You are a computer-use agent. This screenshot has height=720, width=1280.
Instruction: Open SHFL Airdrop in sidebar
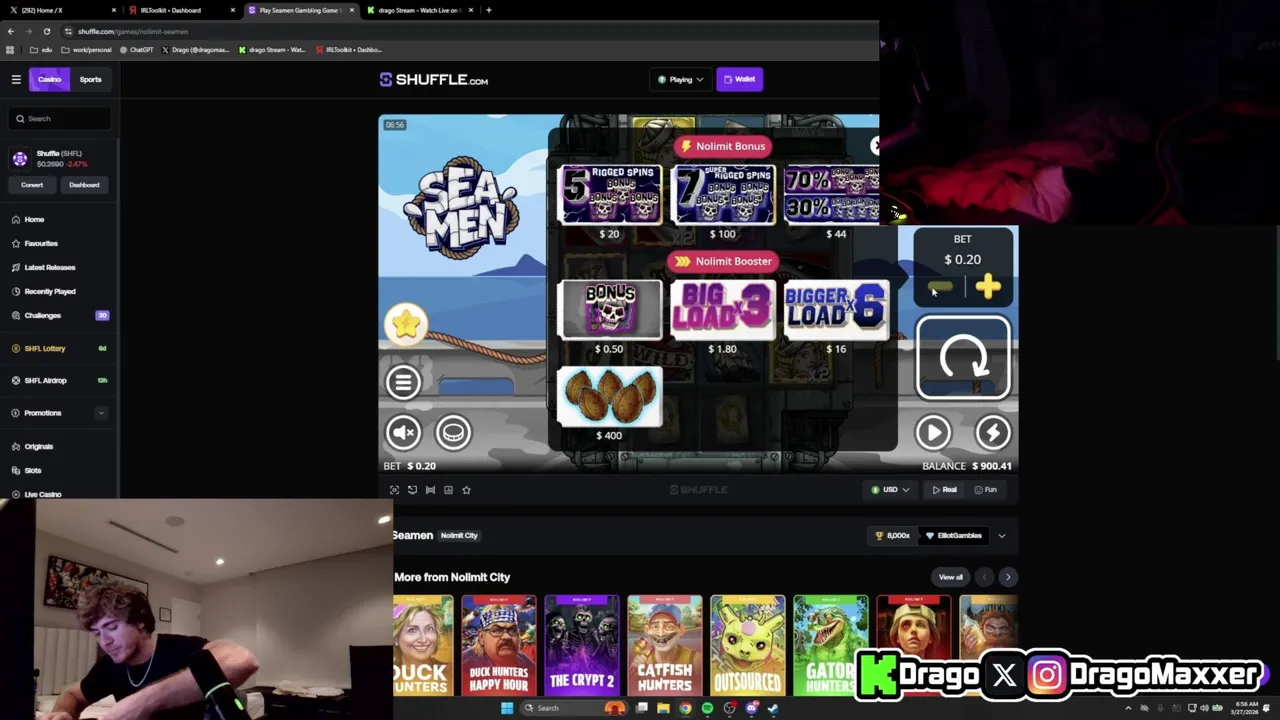click(x=58, y=380)
